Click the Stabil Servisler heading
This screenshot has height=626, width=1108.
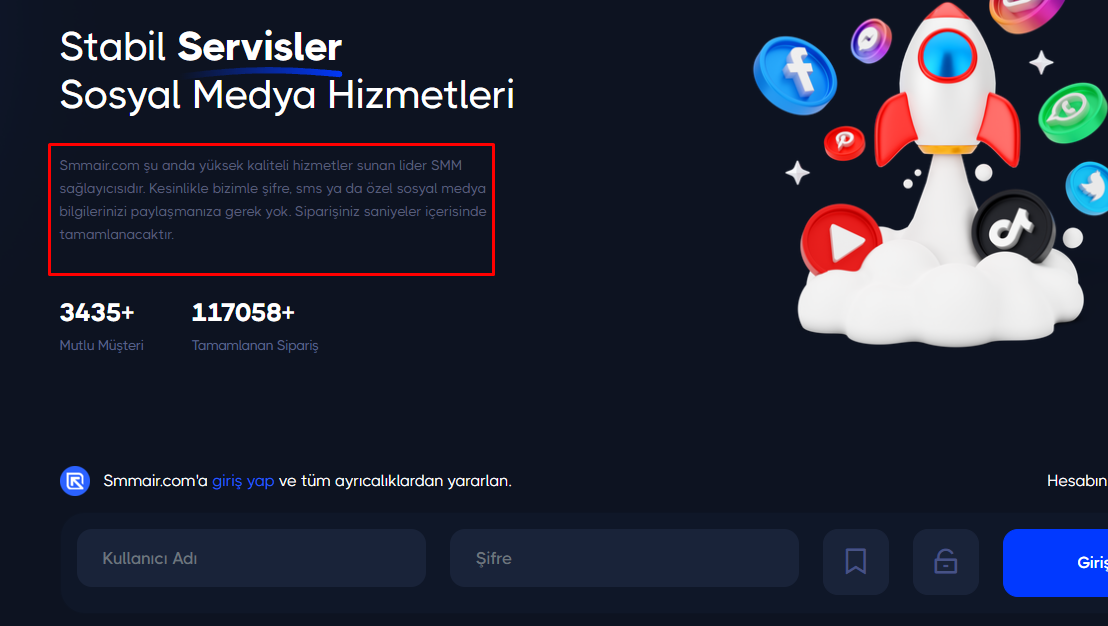pos(201,47)
